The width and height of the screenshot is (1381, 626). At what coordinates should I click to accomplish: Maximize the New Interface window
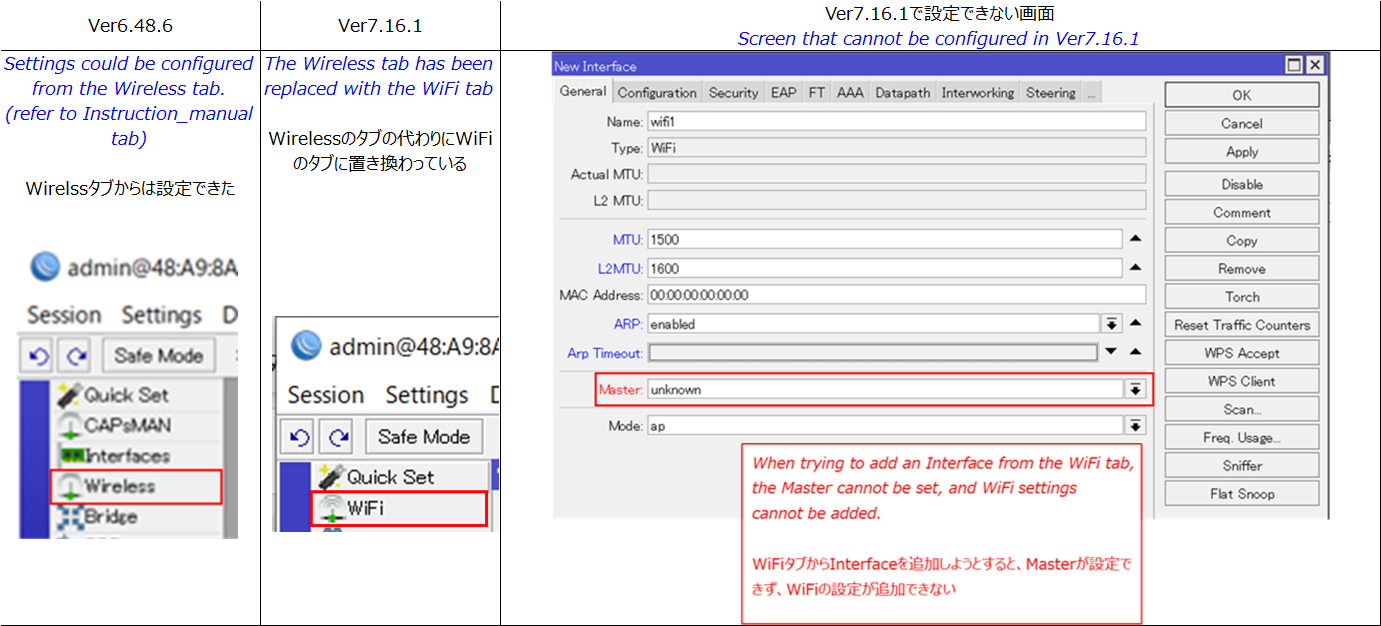[1295, 65]
